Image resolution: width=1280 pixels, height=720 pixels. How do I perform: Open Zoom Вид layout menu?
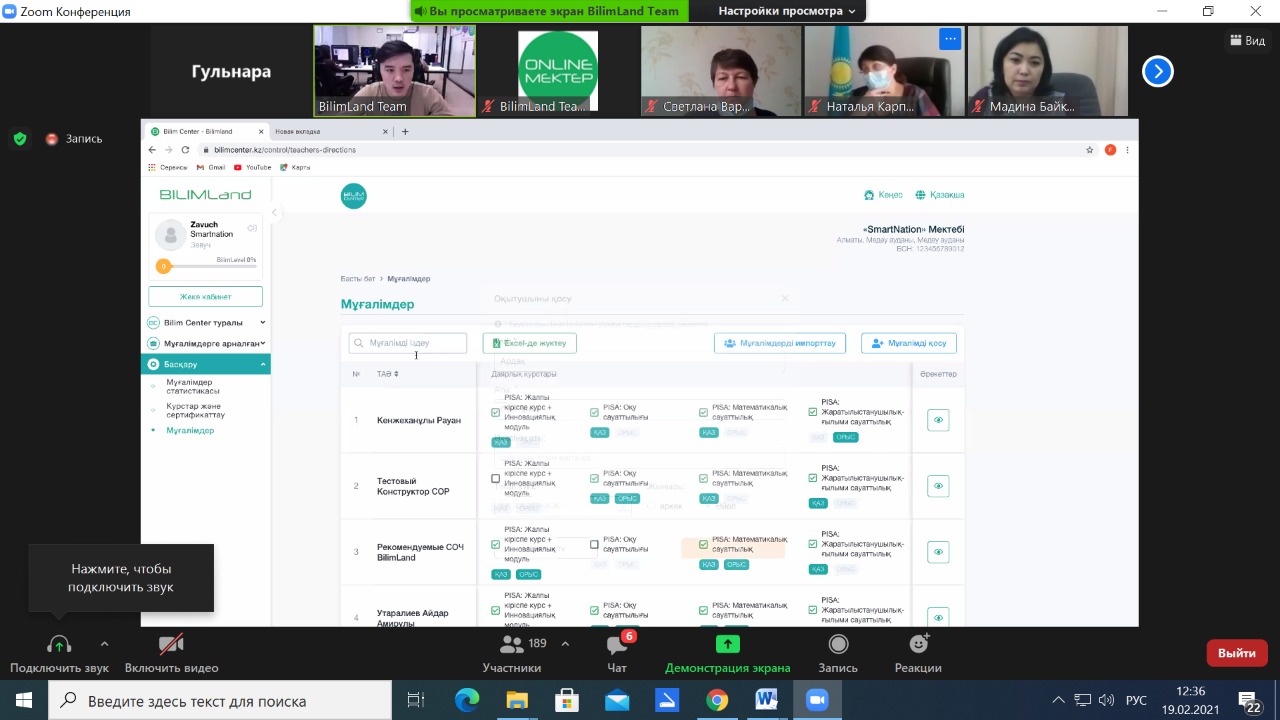(x=1247, y=41)
